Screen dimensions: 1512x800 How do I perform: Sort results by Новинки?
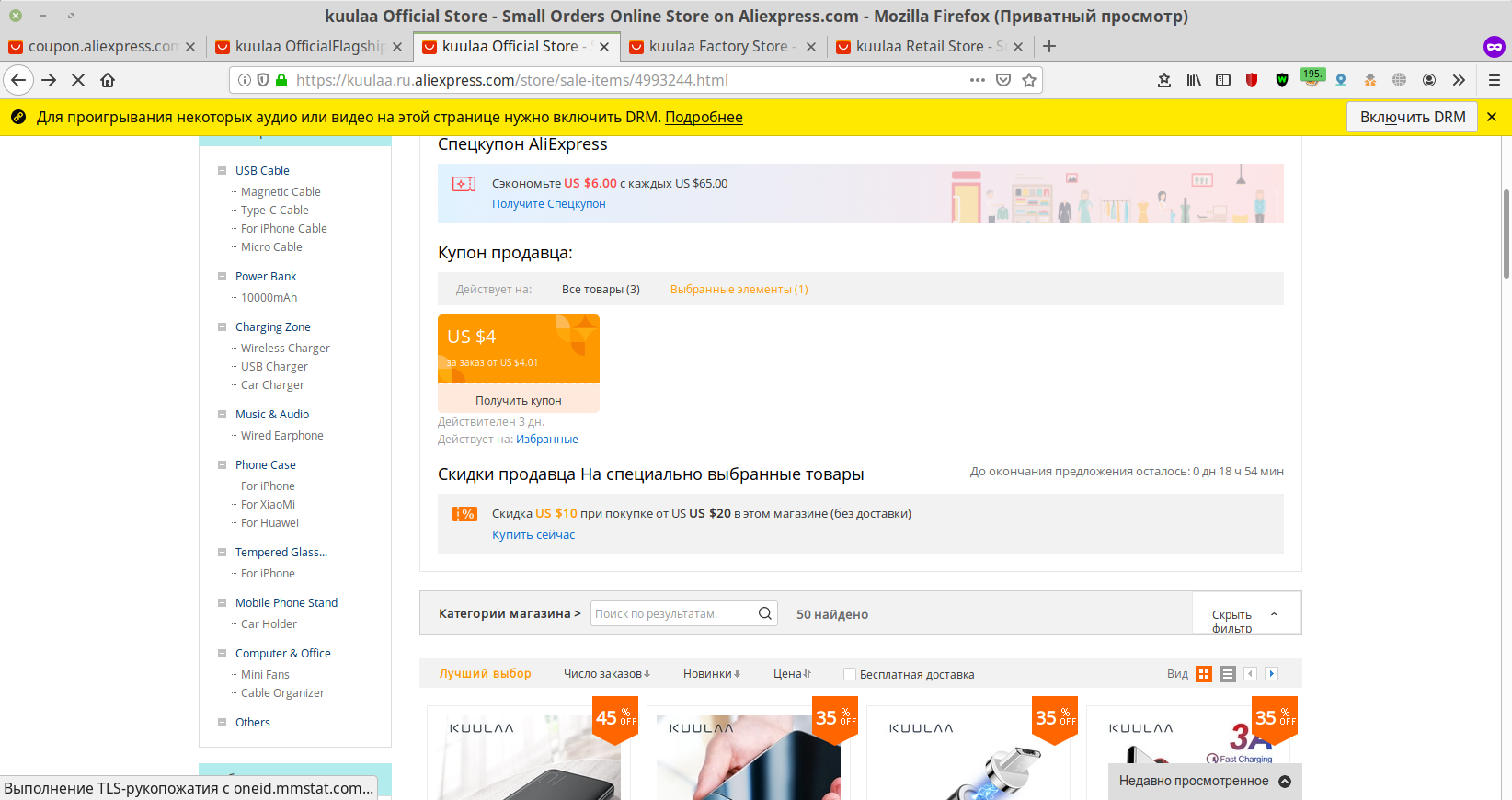pos(712,674)
